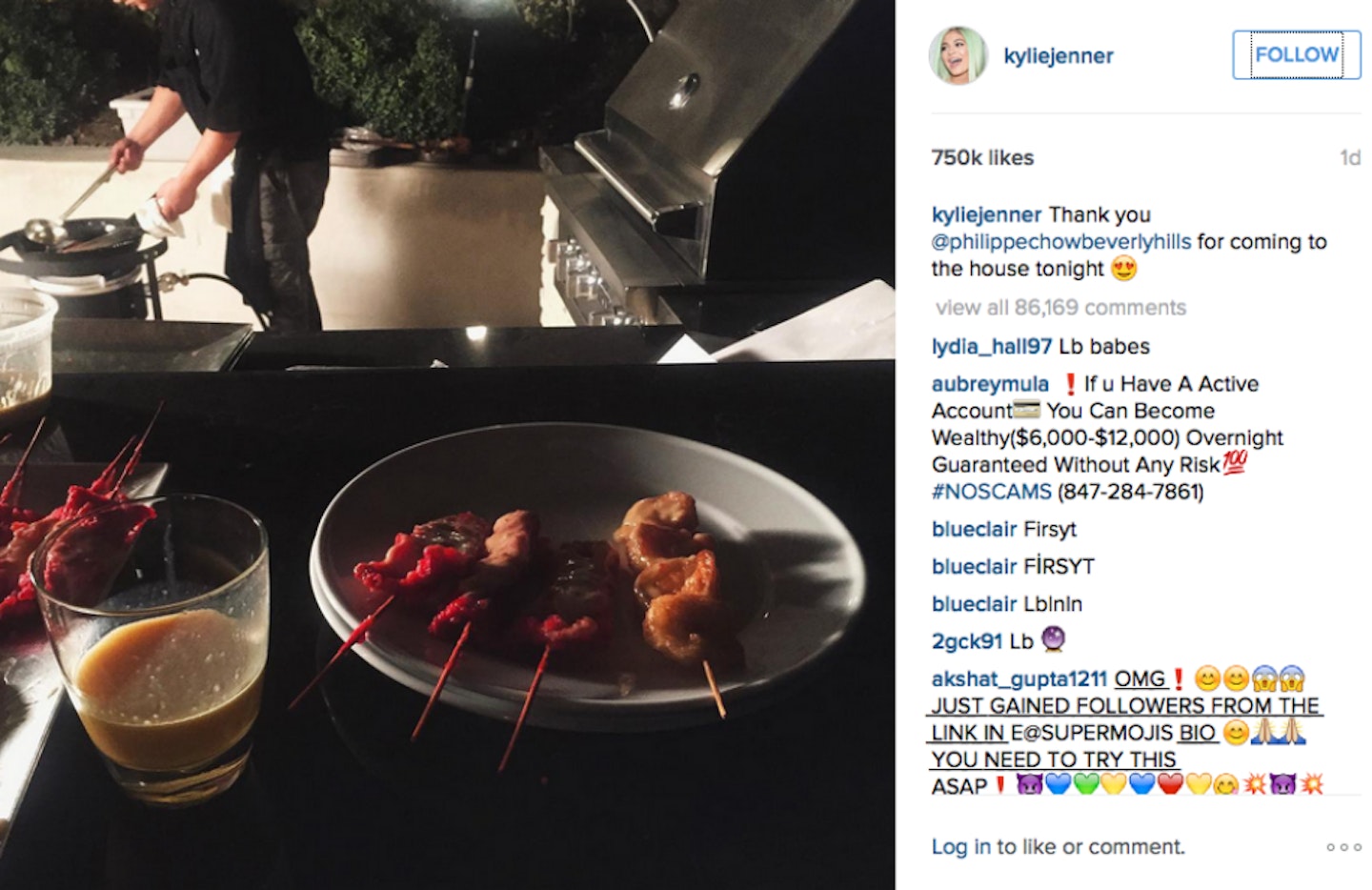The width and height of the screenshot is (1372, 890).
Task: Open akshat_gupta1211 commenter profile
Action: 1019,679
